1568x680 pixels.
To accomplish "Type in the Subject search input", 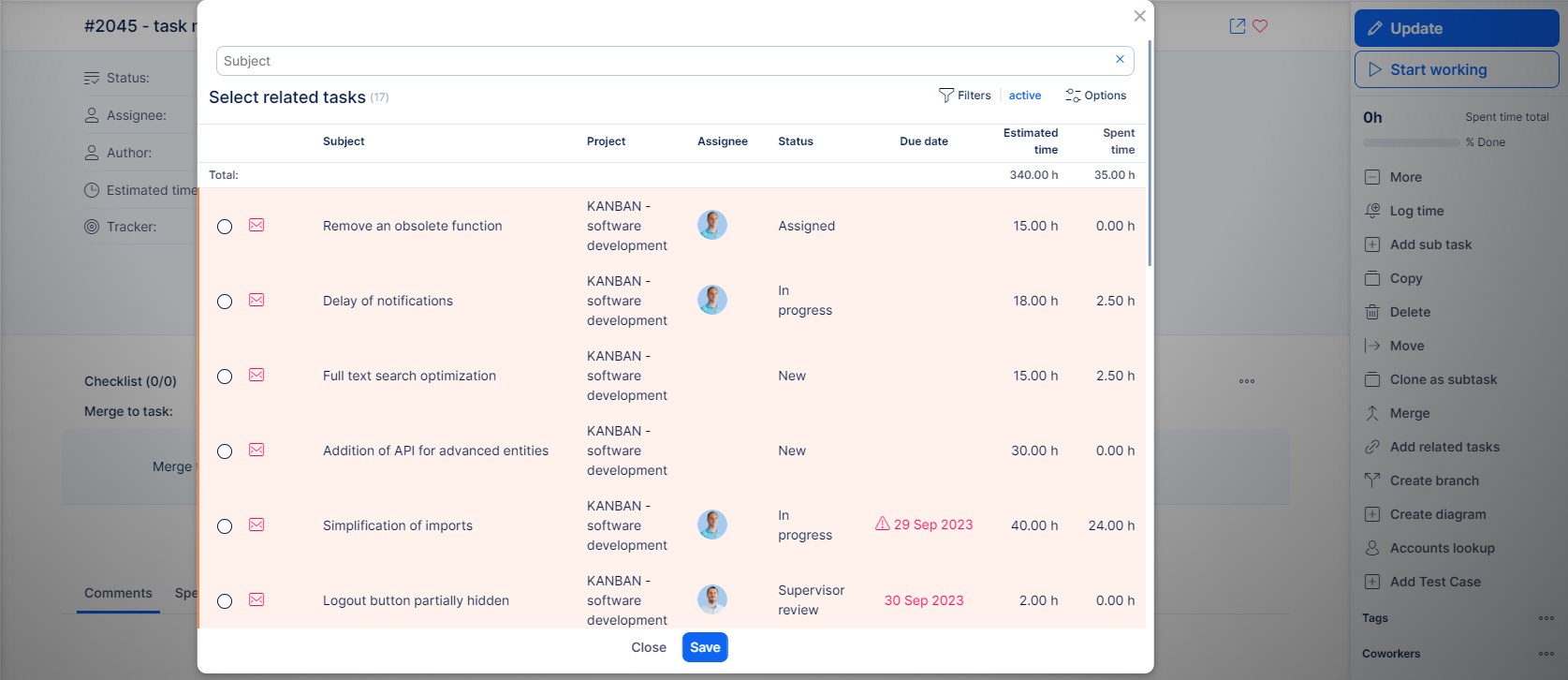I will [655, 61].
